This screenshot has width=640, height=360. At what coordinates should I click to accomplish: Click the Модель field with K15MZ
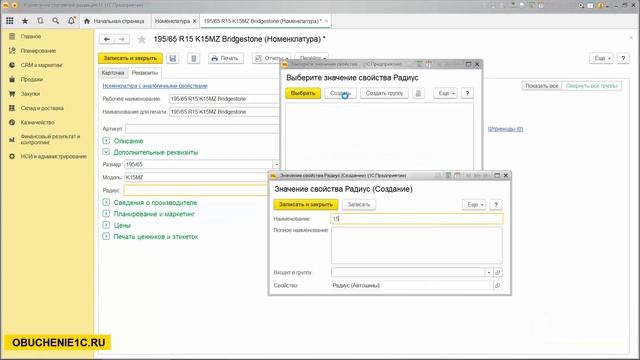(196, 178)
